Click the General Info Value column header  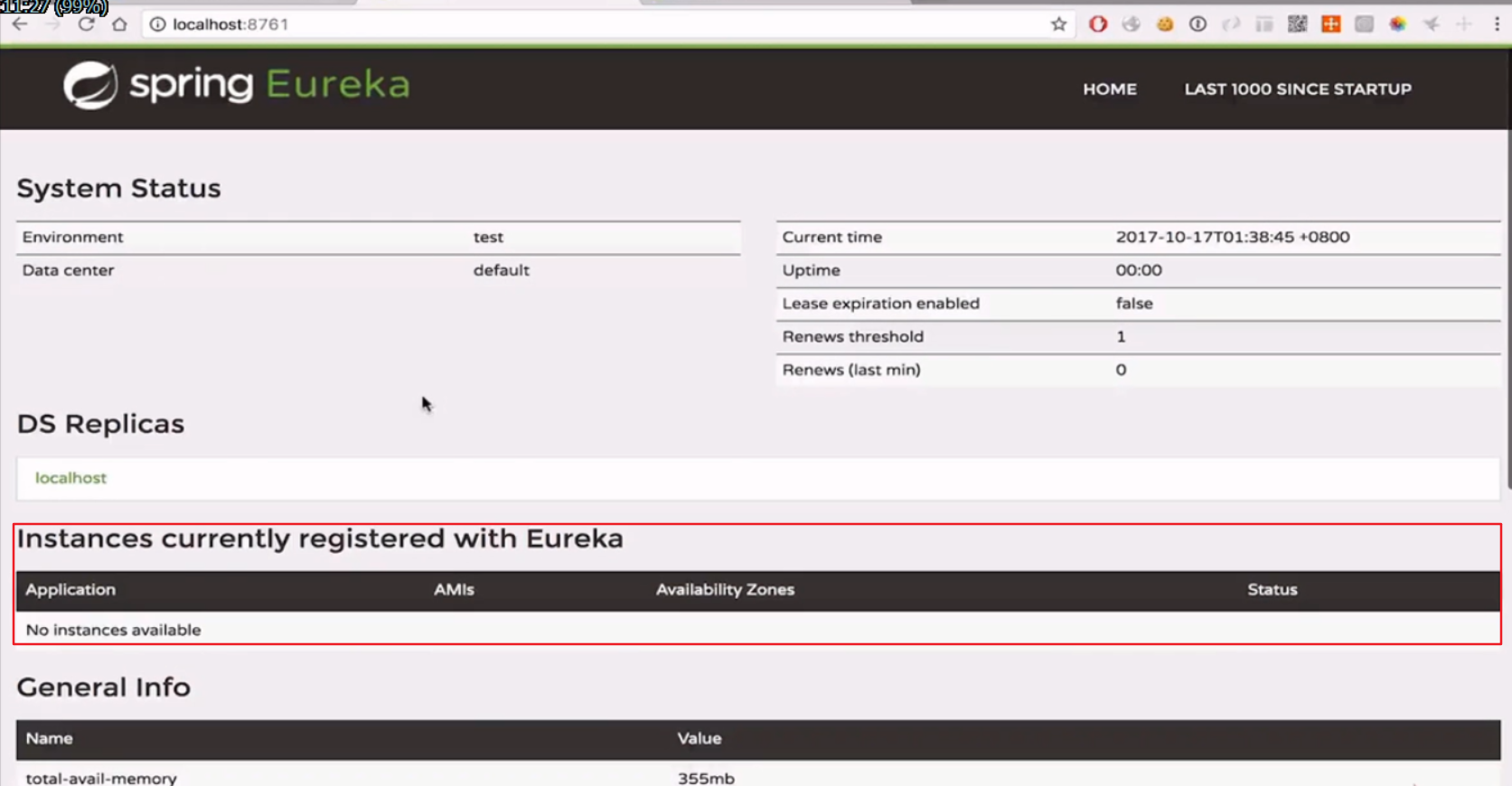coord(699,738)
